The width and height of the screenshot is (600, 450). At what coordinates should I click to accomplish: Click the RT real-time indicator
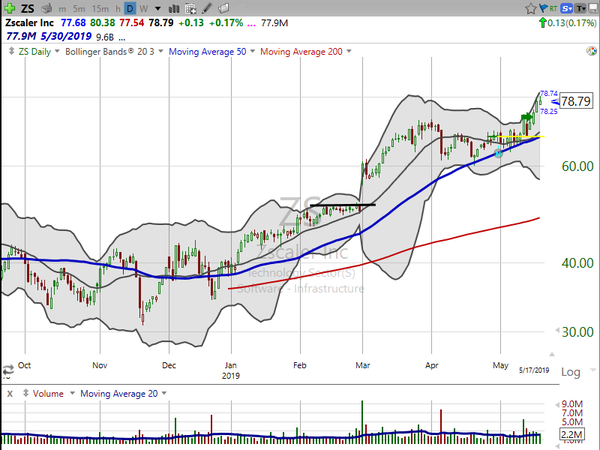(553, 8)
